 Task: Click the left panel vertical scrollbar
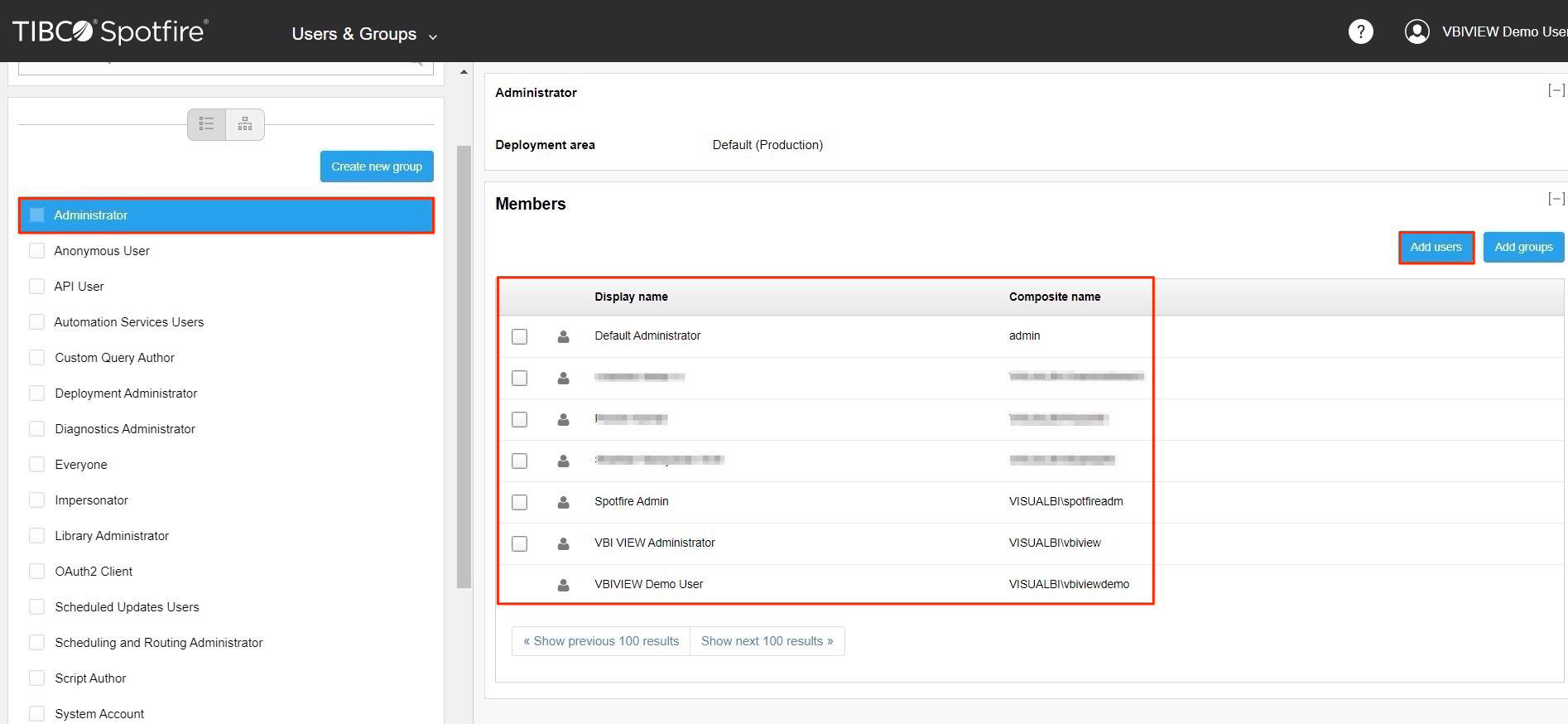pos(464,367)
